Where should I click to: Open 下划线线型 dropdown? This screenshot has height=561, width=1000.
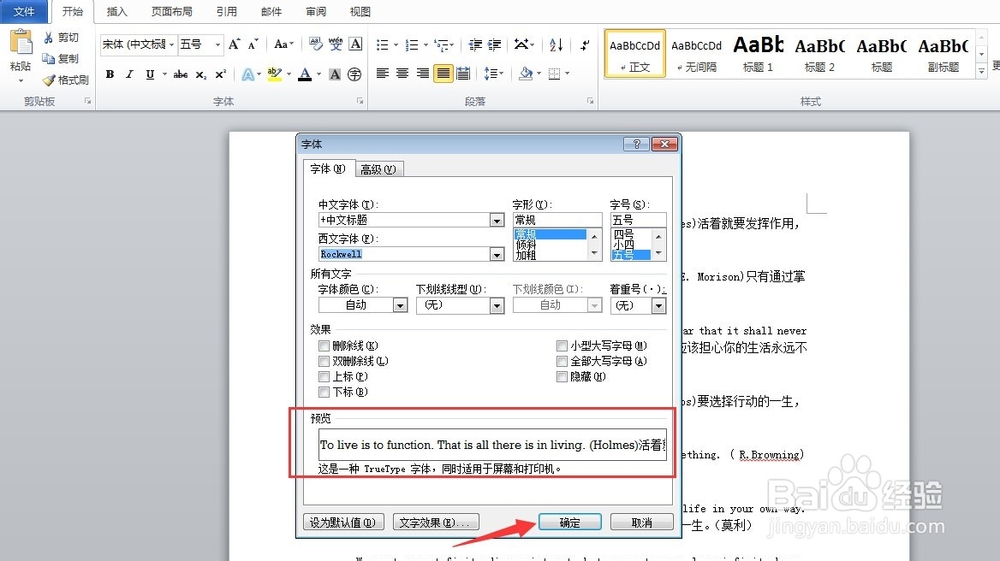pos(497,305)
